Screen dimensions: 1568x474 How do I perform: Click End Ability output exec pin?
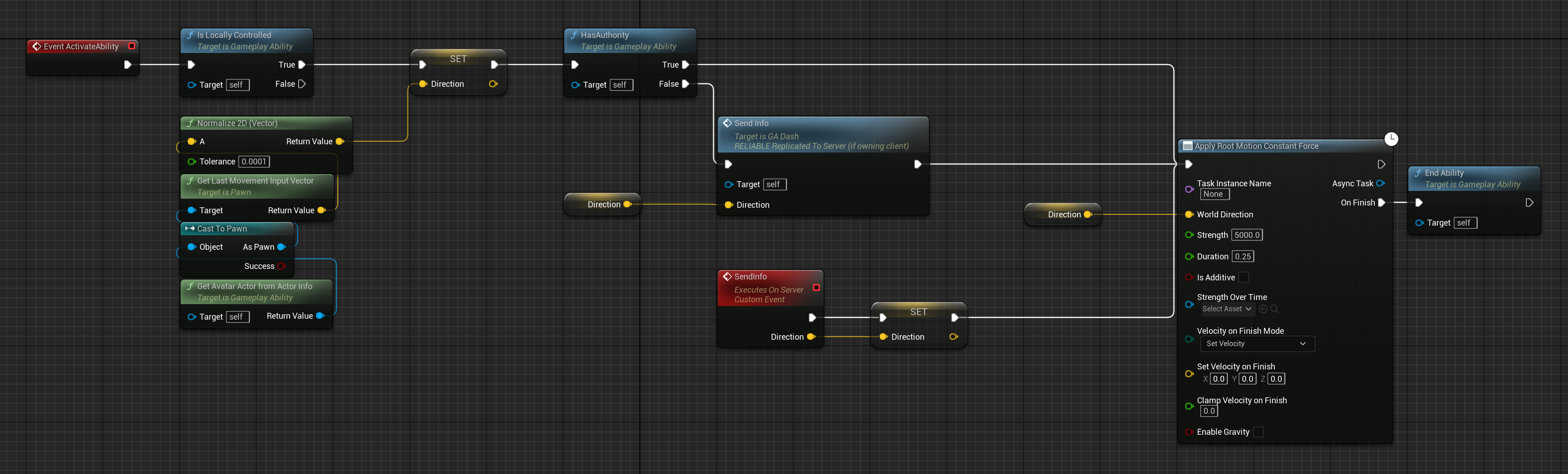pos(1529,203)
